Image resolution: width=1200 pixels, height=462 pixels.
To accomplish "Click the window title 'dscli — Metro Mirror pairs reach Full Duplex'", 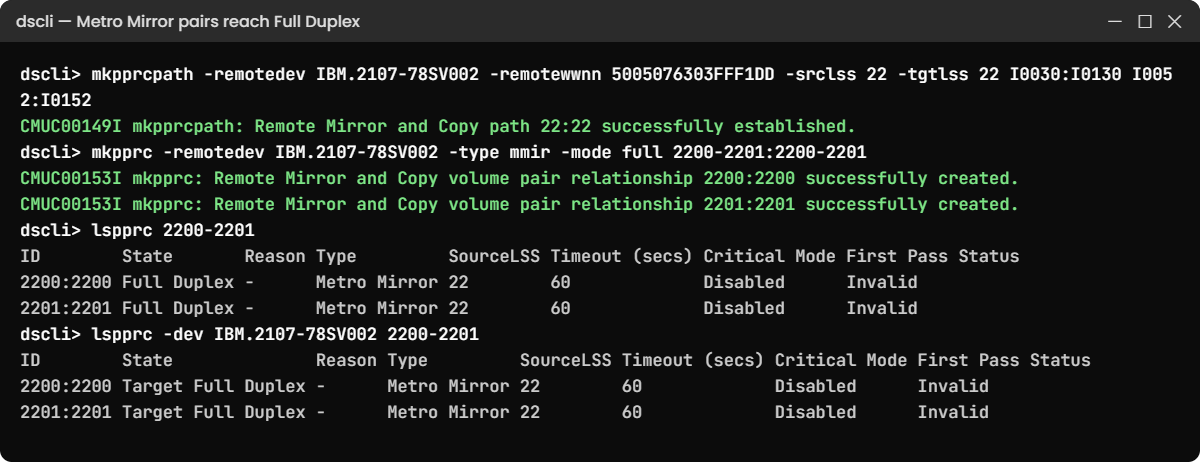I will click(188, 21).
